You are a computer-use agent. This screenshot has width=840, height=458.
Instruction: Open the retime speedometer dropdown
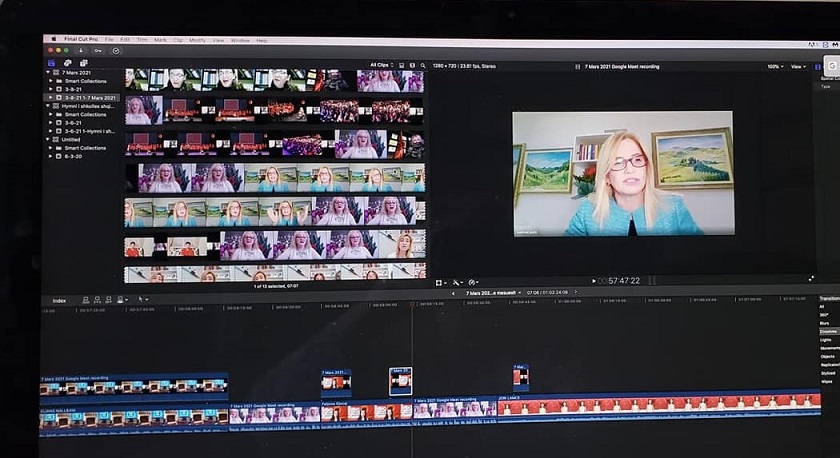point(474,282)
